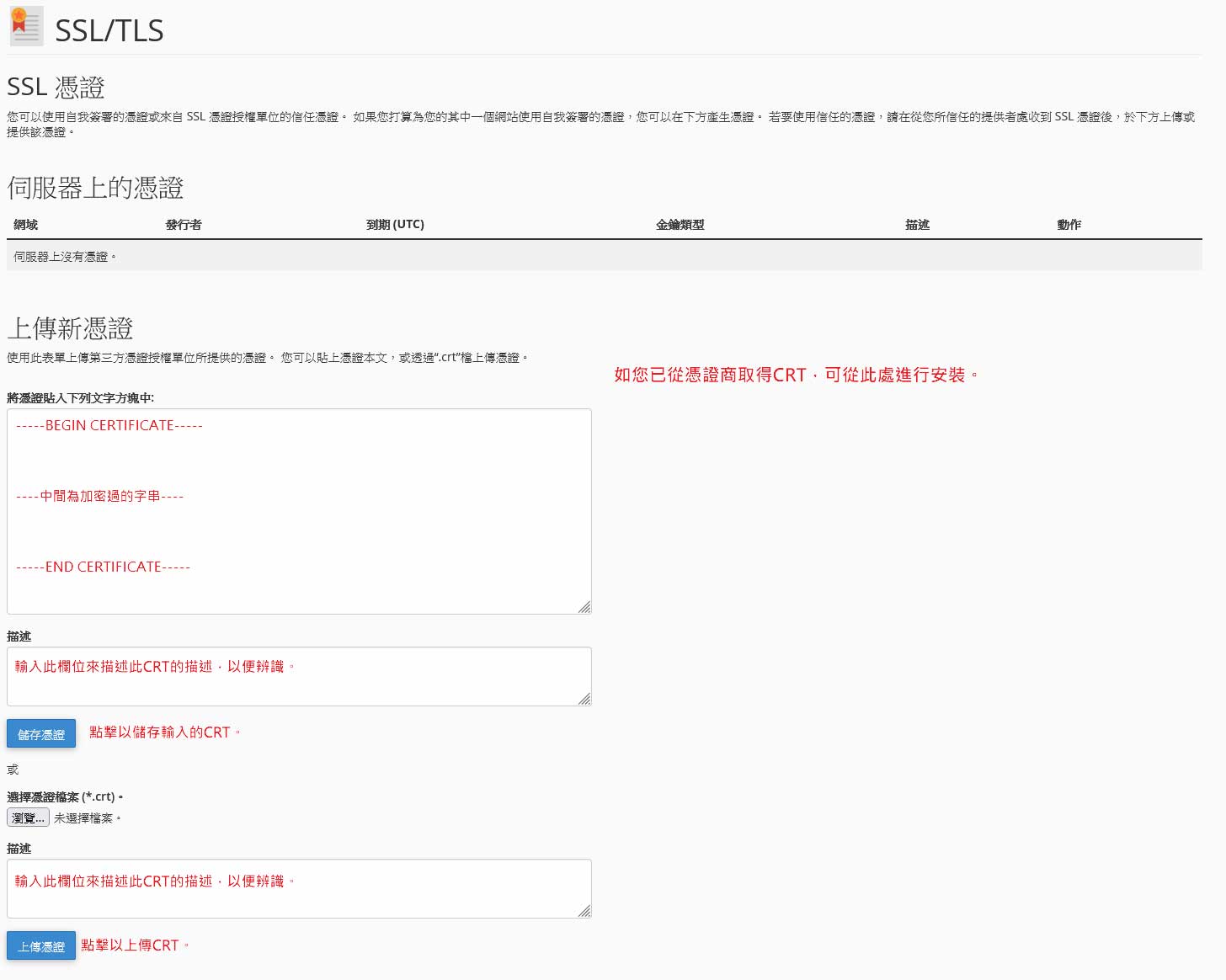Click the 到期 (UTC) column header
Image resolution: width=1226 pixels, height=980 pixels.
[395, 225]
